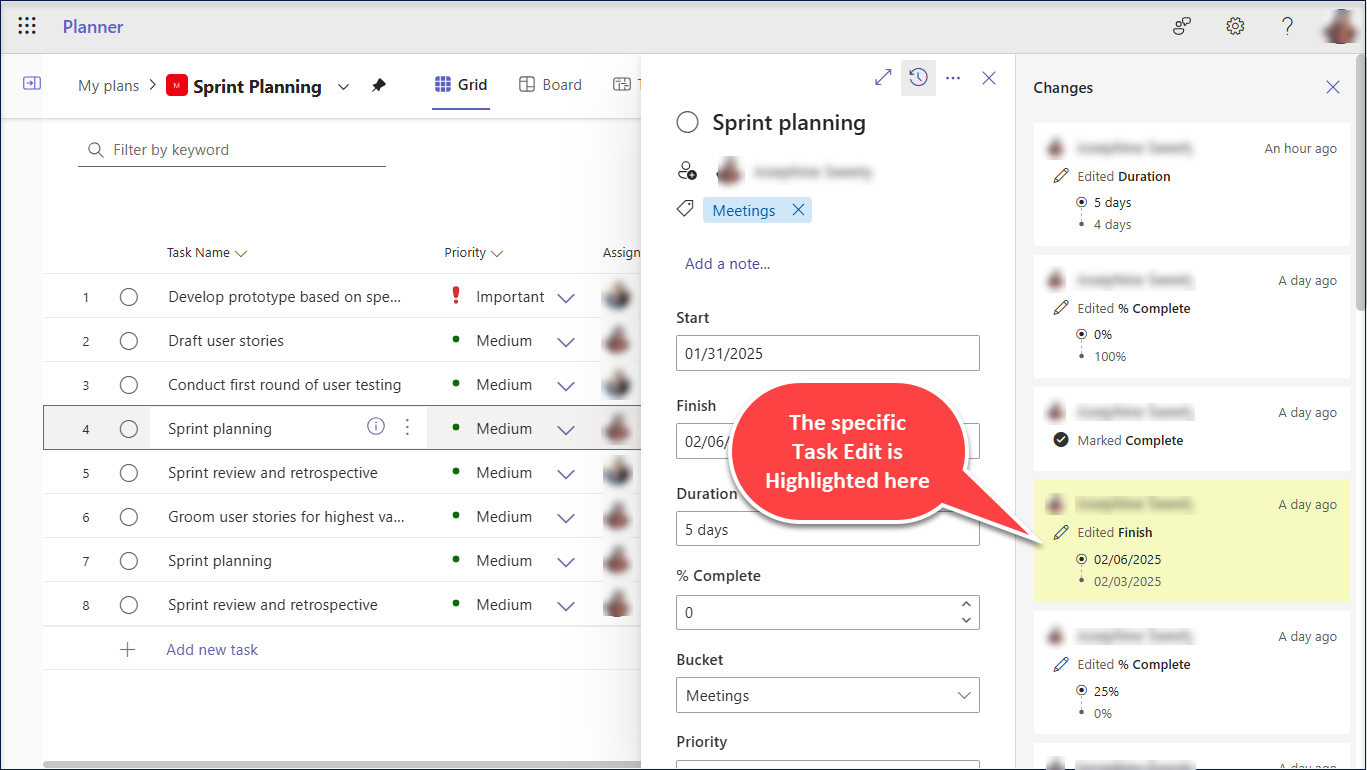
Task: Open the app launcher waffle icon
Action: pyautogui.click(x=27, y=27)
